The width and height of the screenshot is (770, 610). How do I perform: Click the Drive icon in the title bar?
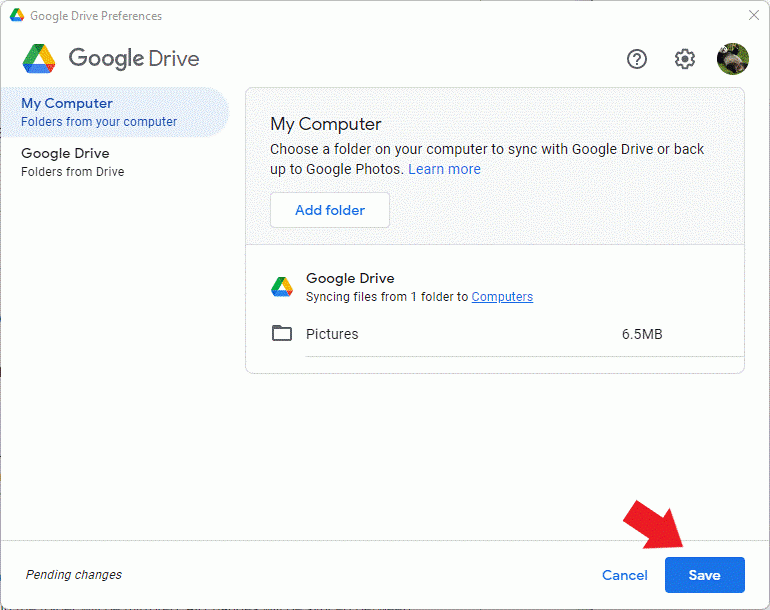pyautogui.click(x=17, y=15)
